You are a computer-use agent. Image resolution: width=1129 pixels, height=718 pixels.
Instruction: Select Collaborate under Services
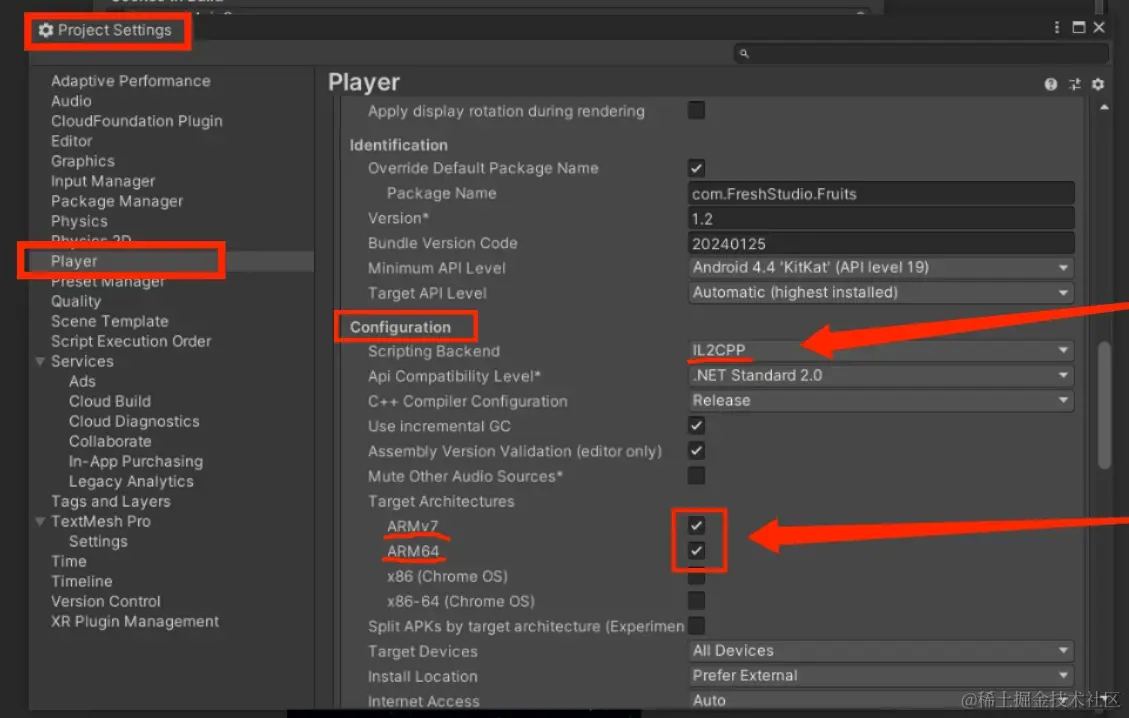pyautogui.click(x=110, y=441)
